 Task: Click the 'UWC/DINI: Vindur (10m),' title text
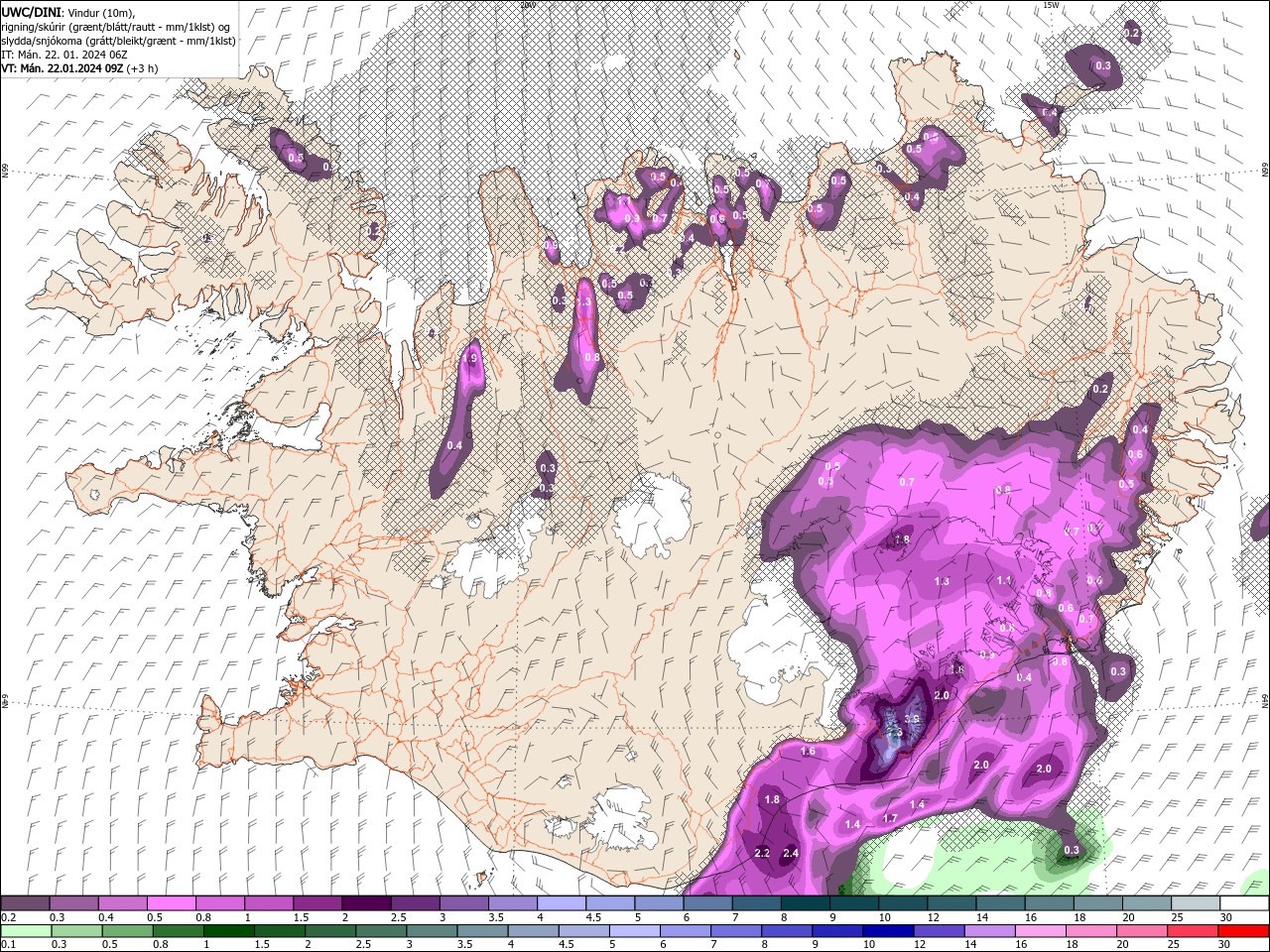click(x=67, y=12)
